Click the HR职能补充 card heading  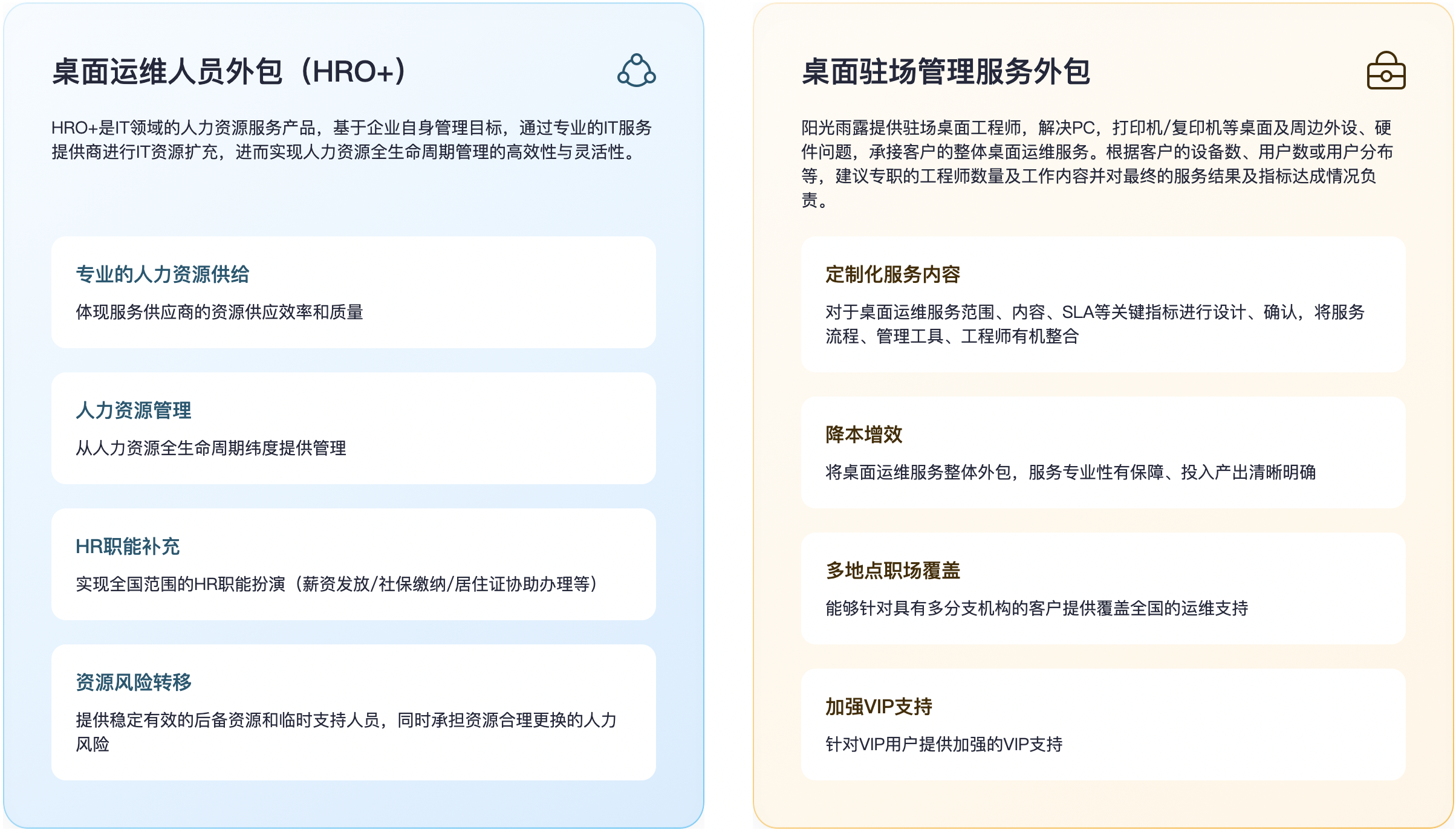point(128,546)
